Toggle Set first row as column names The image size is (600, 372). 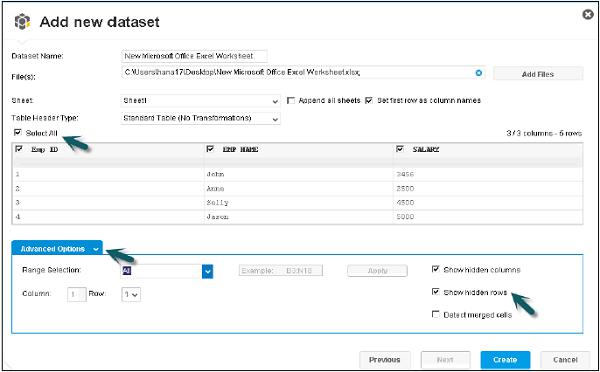point(369,101)
